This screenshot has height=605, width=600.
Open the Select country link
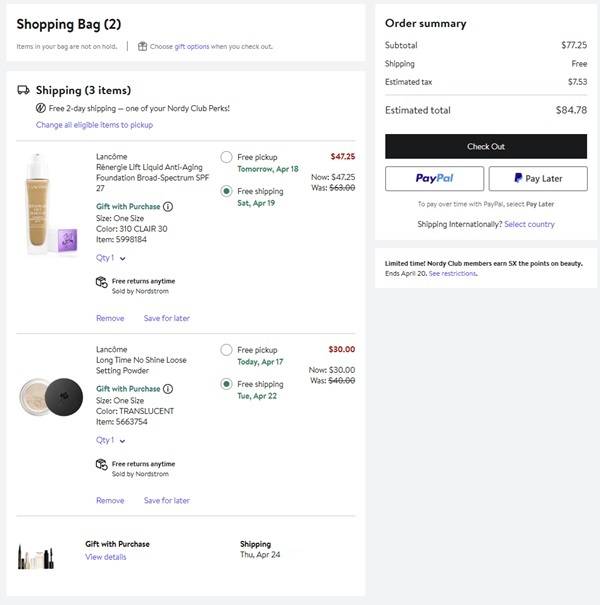(x=529, y=224)
